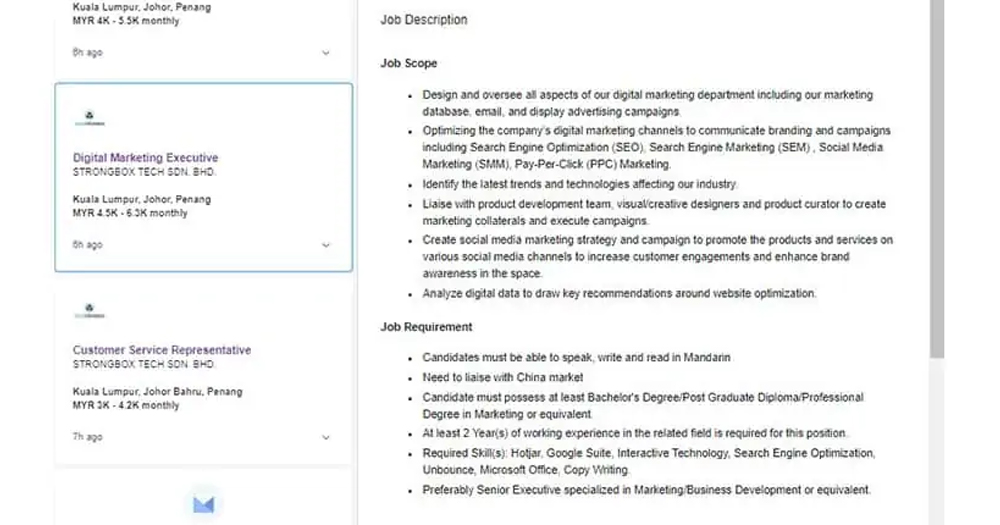Click the page vertical scrollbar thumb
The height and width of the screenshot is (525, 1000).
936,180
